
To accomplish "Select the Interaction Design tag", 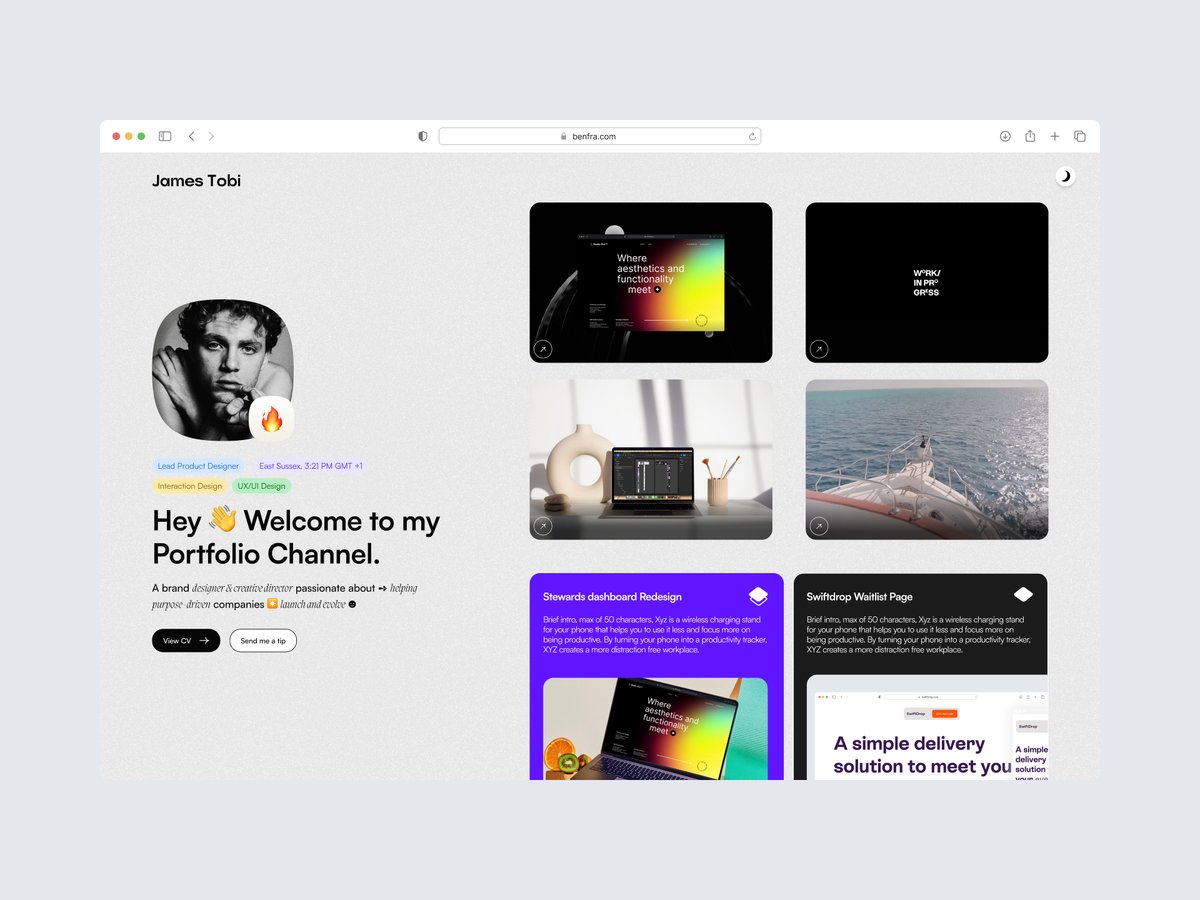I will (x=190, y=486).
